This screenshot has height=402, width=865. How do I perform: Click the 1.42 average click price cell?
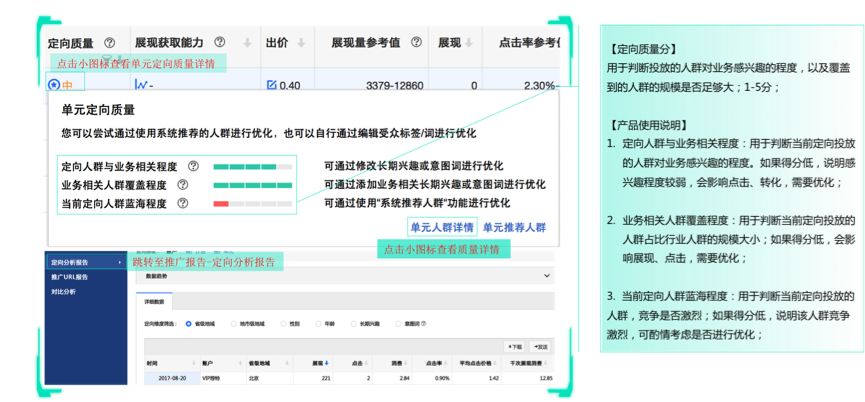493,378
